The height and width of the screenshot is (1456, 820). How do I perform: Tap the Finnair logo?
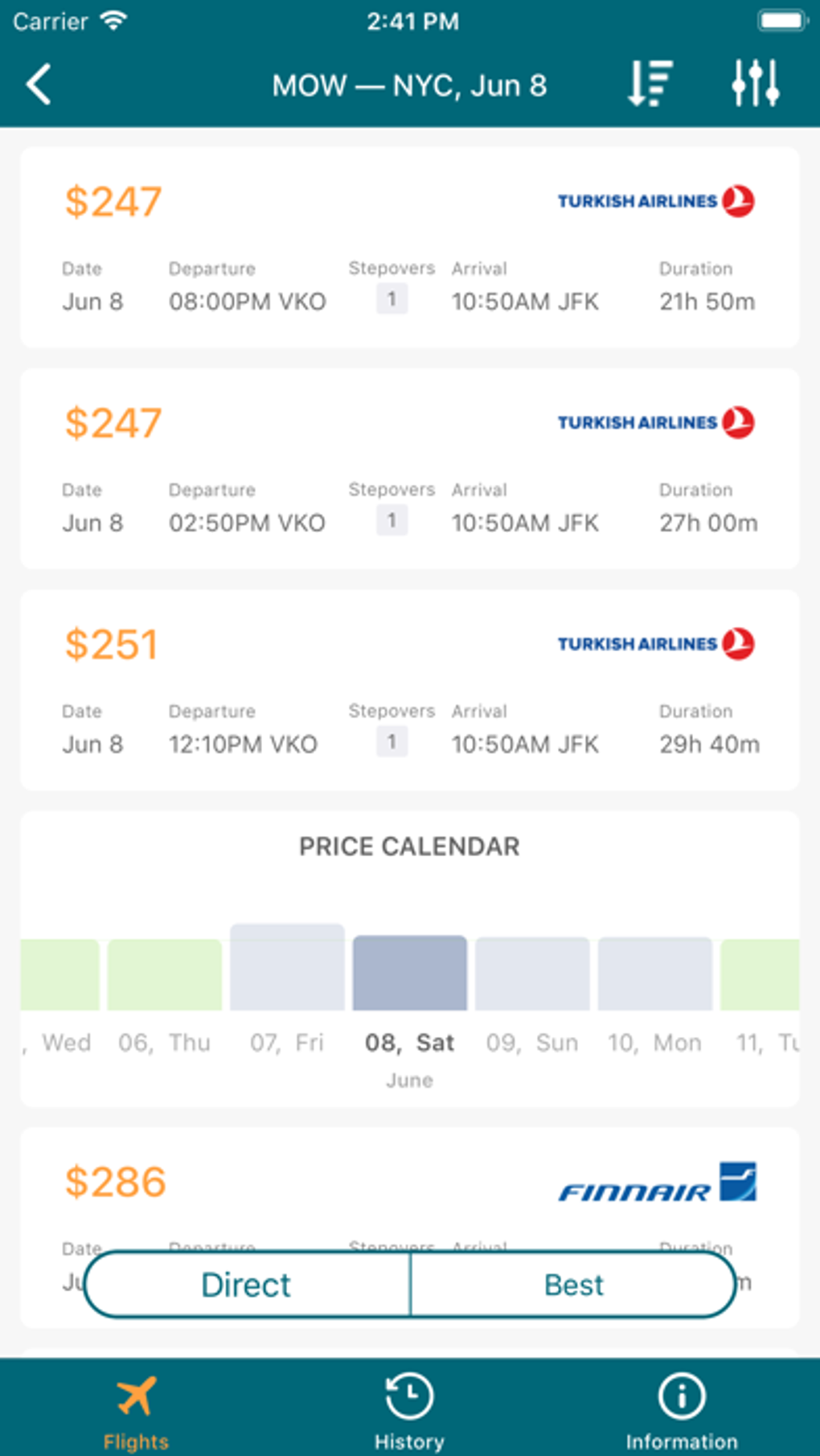pos(657,1183)
